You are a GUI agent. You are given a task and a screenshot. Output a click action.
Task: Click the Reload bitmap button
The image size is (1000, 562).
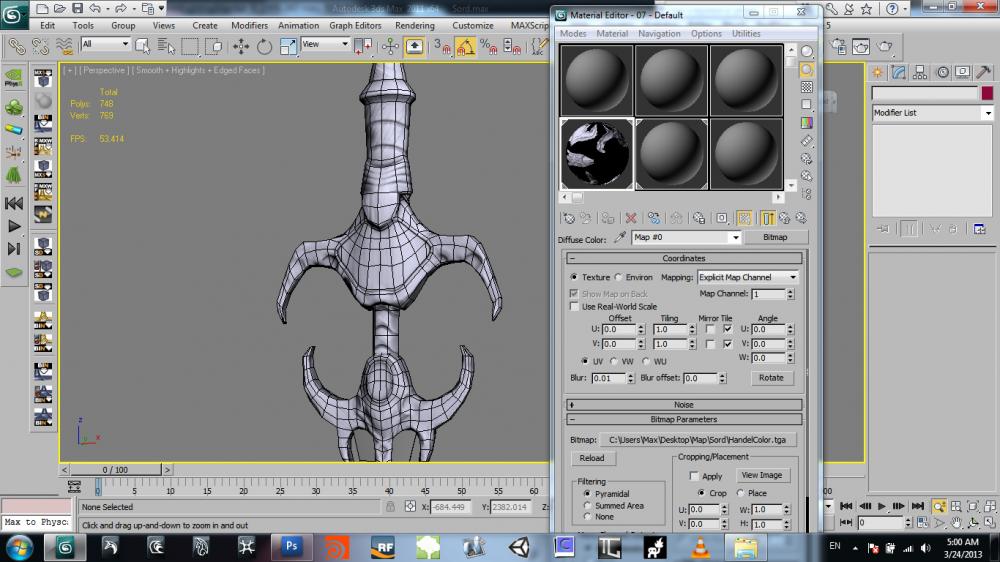592,458
